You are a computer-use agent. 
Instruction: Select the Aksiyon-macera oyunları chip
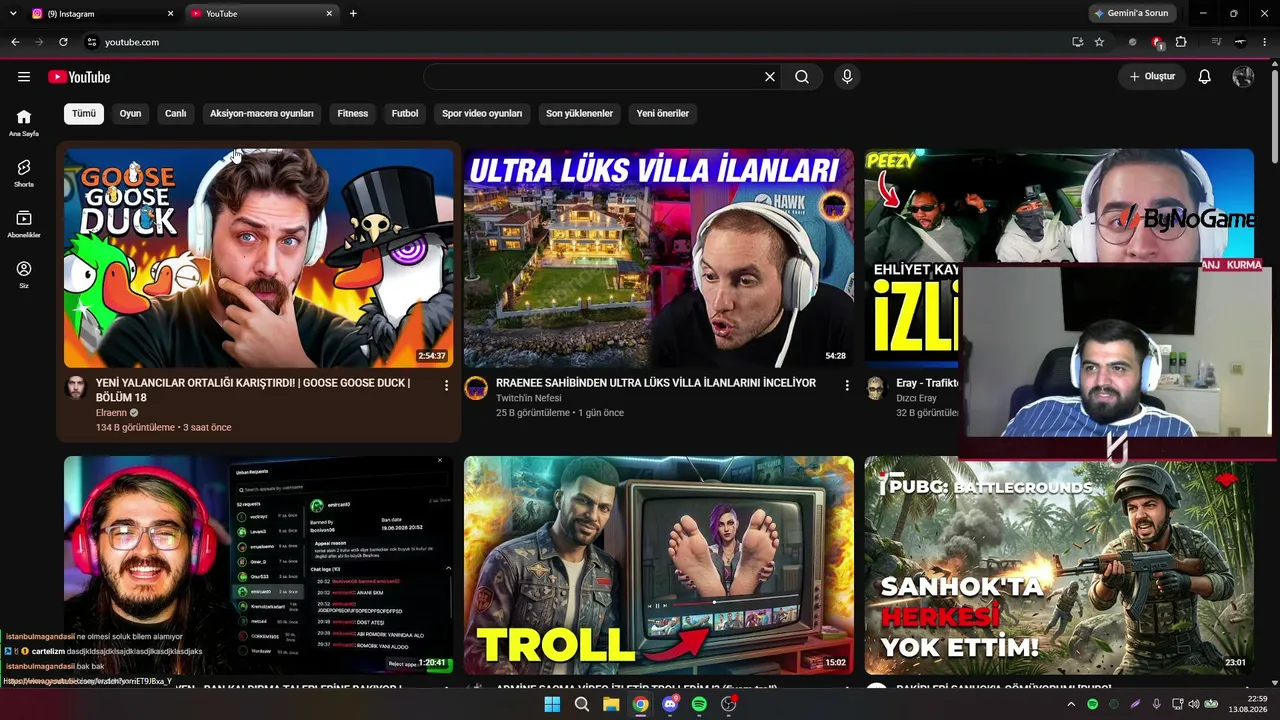click(x=262, y=113)
